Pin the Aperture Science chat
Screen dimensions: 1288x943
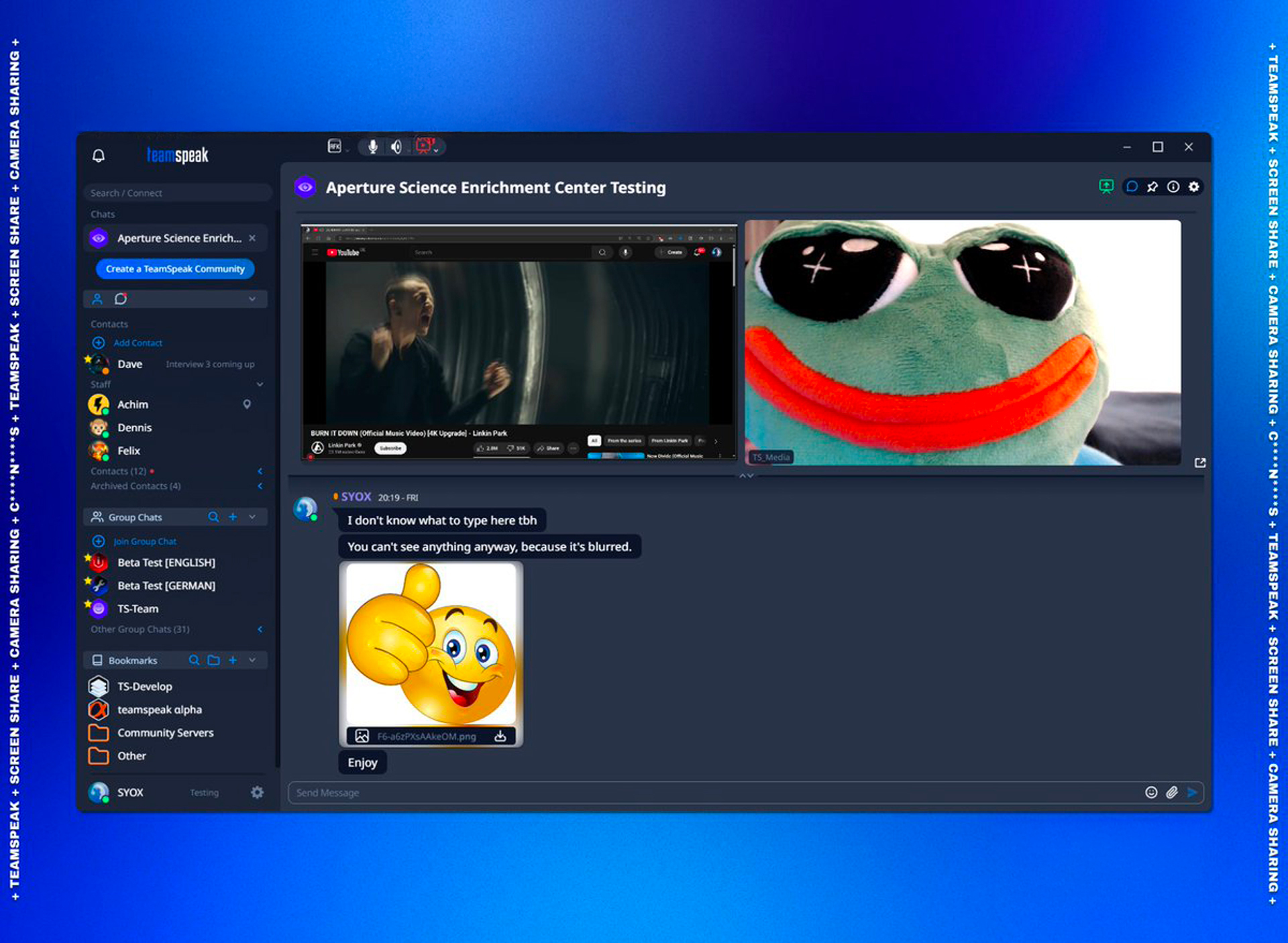[x=1152, y=186]
